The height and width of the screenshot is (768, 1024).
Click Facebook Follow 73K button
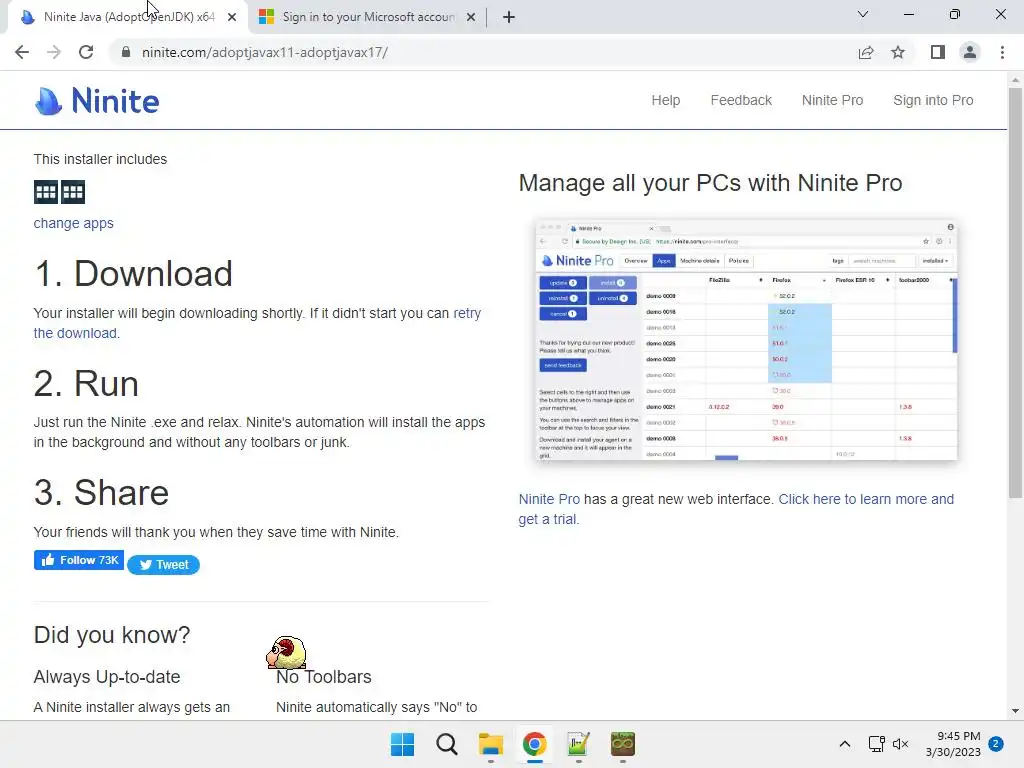pos(79,560)
